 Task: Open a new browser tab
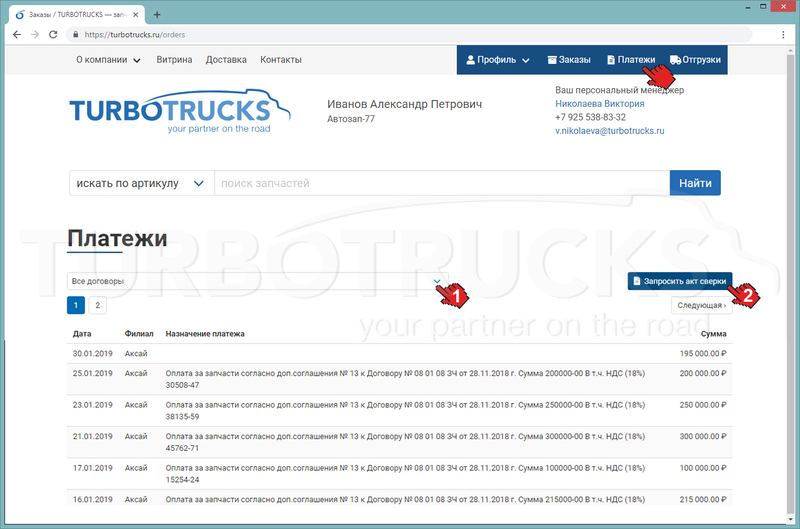coord(157,15)
